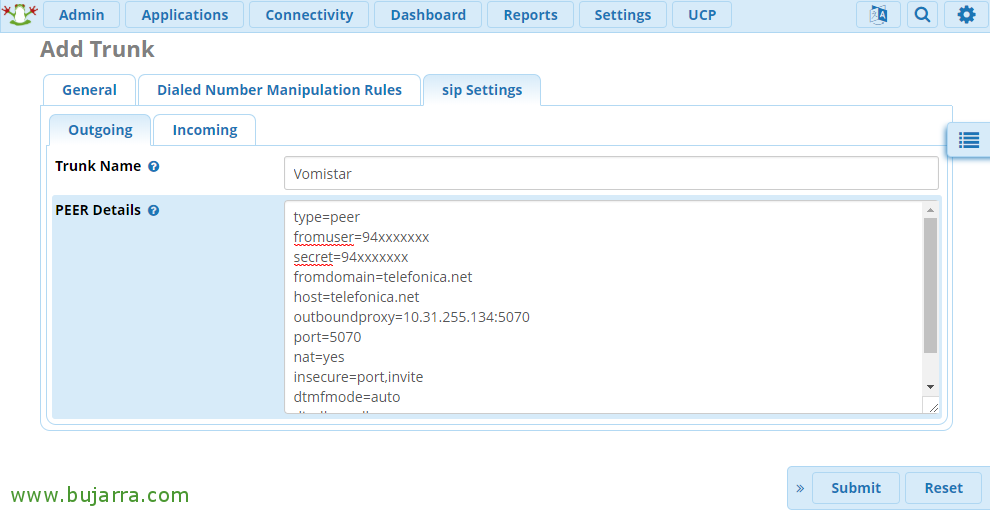Viewport: 990px width, 517px height.
Task: Click the PEER Details scrollbar up arrow
Action: coord(930,210)
